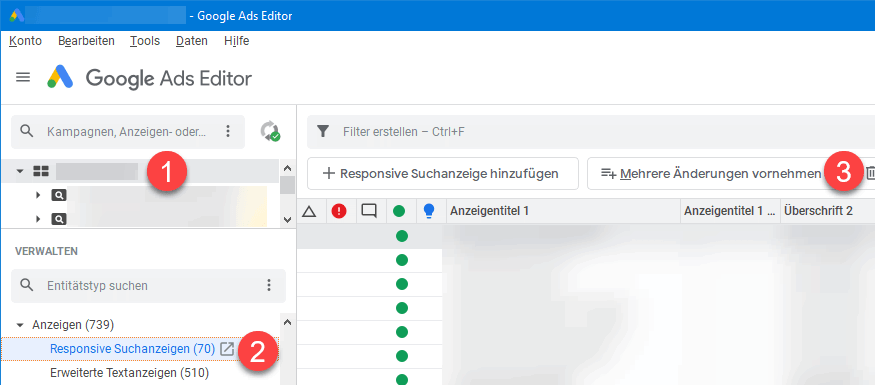Click the Google Ads Editor logo
This screenshot has height=385, width=875.
60,78
